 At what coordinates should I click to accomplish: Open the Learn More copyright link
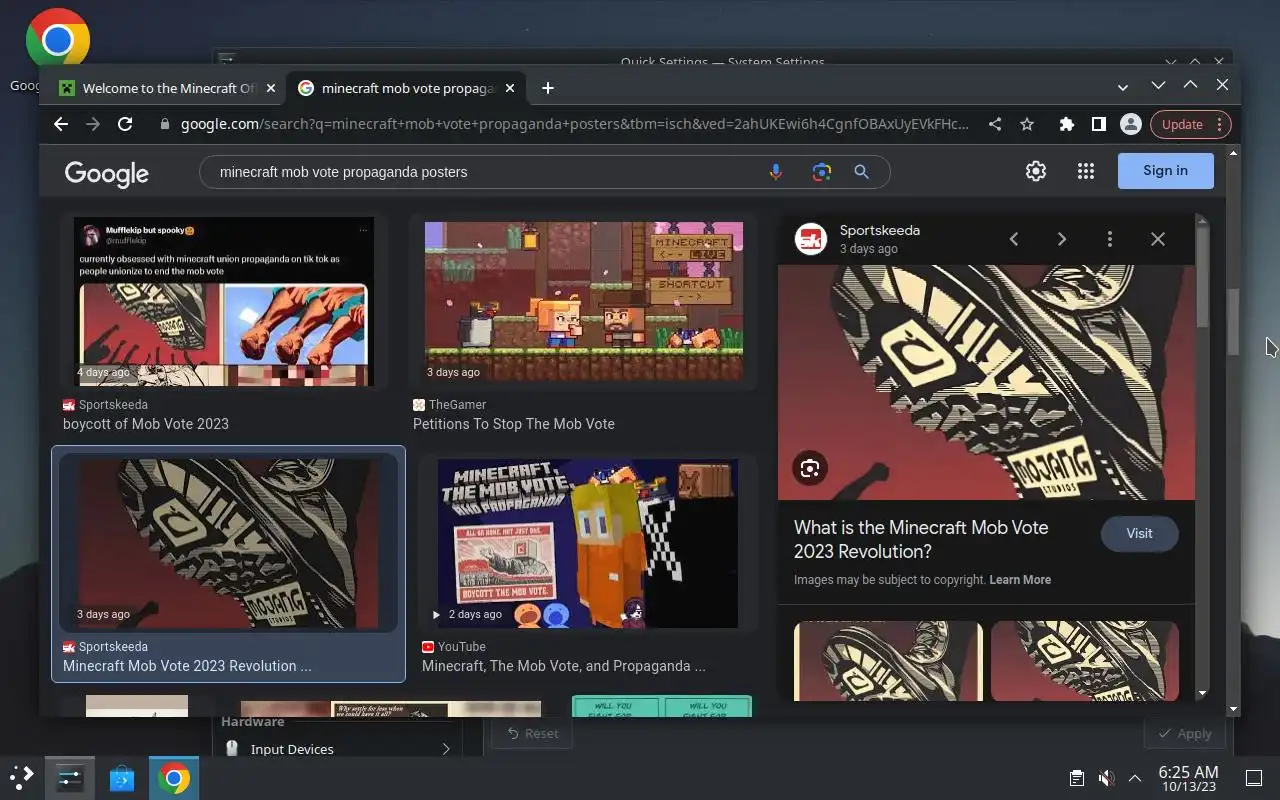click(x=1020, y=580)
